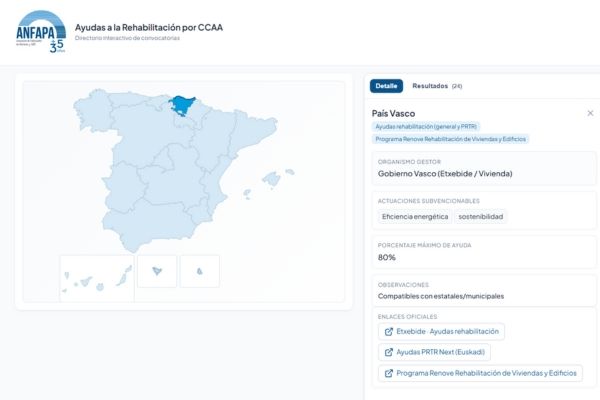Screen dimensions: 600x400
Task: Open Ayudas PRTR Next (Euskadi) link
Action: [x=434, y=352]
